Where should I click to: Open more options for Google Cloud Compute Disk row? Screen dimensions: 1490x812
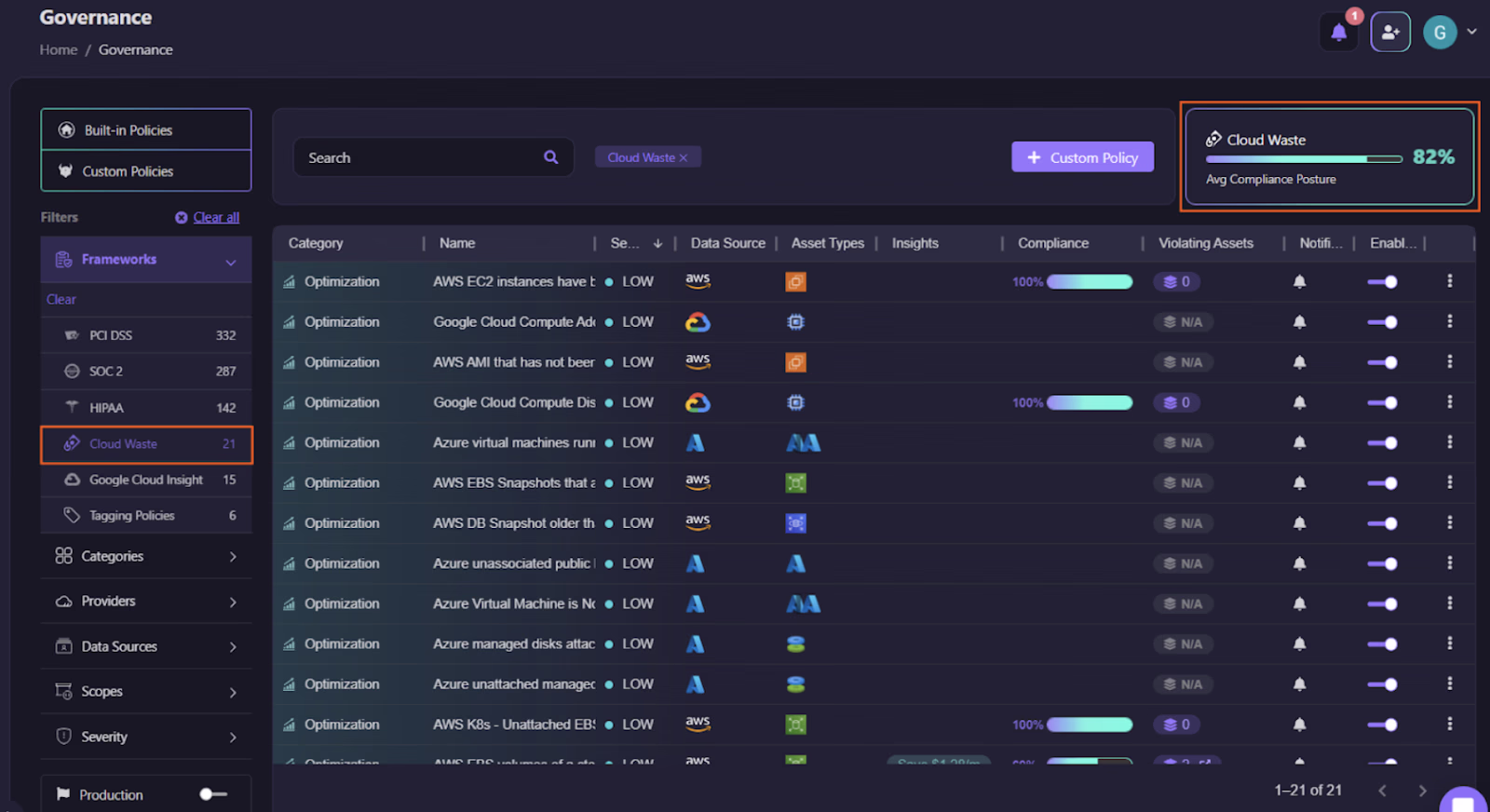(x=1449, y=402)
